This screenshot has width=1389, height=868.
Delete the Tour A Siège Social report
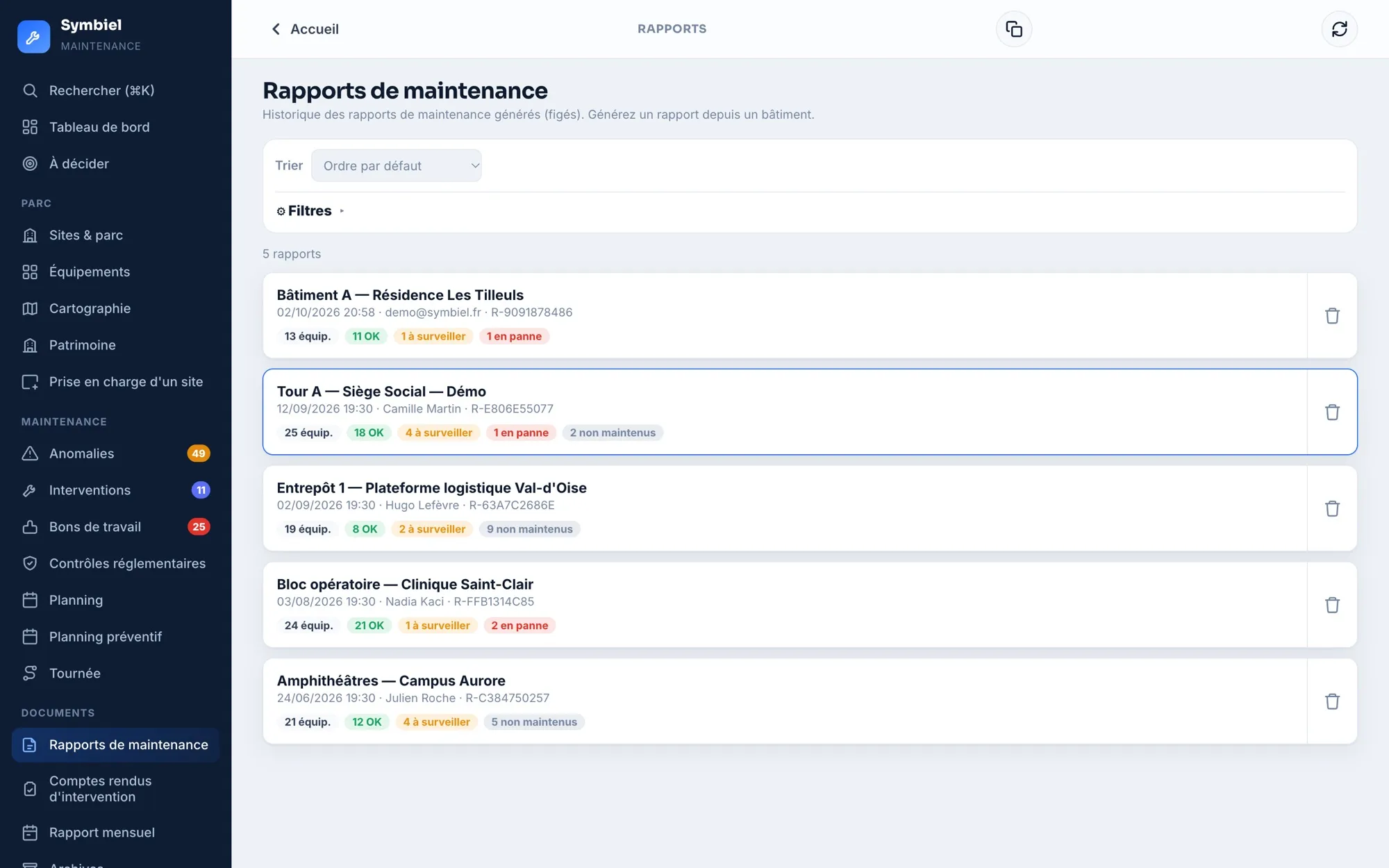[x=1332, y=412]
